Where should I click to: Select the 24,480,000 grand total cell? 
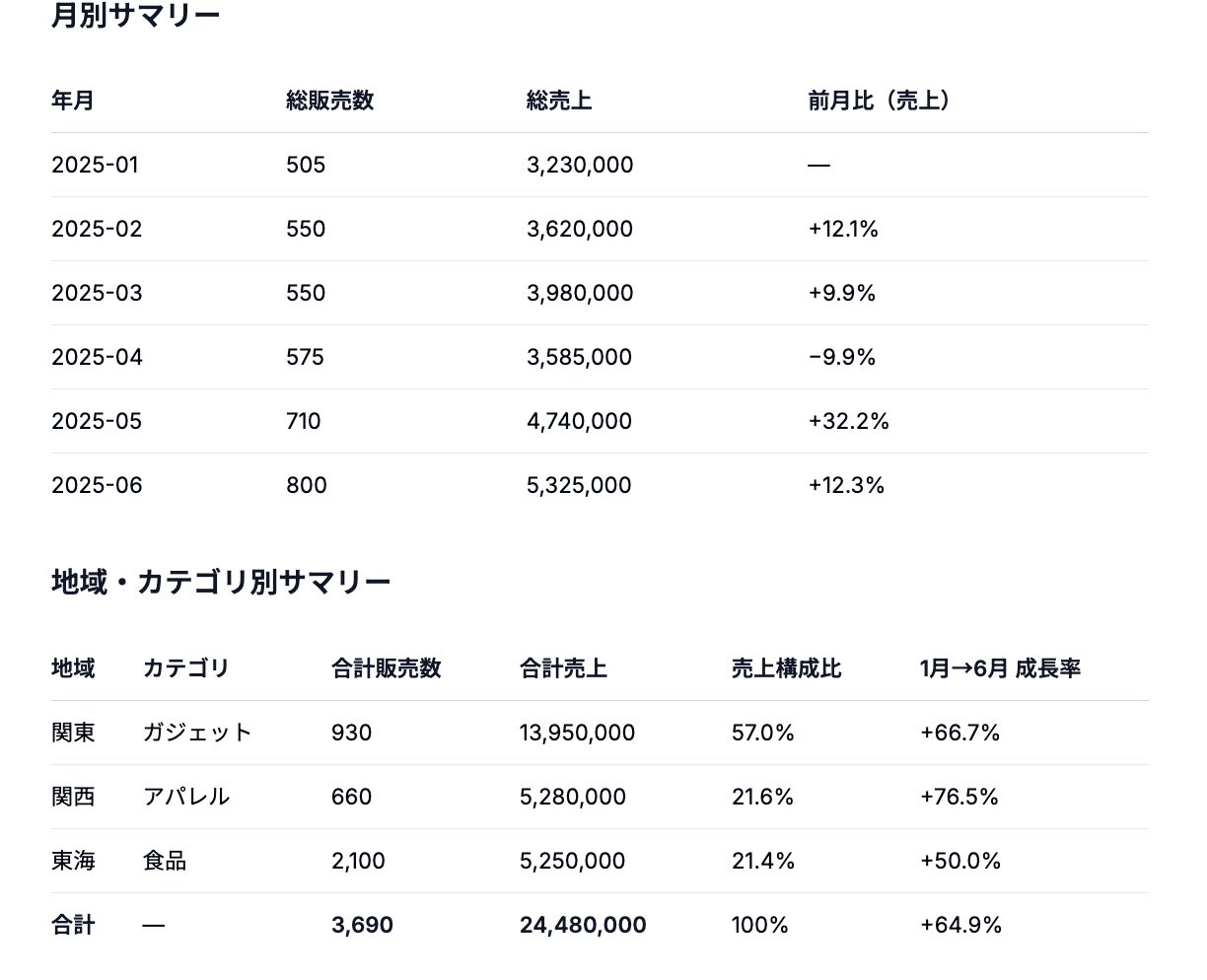[583, 925]
